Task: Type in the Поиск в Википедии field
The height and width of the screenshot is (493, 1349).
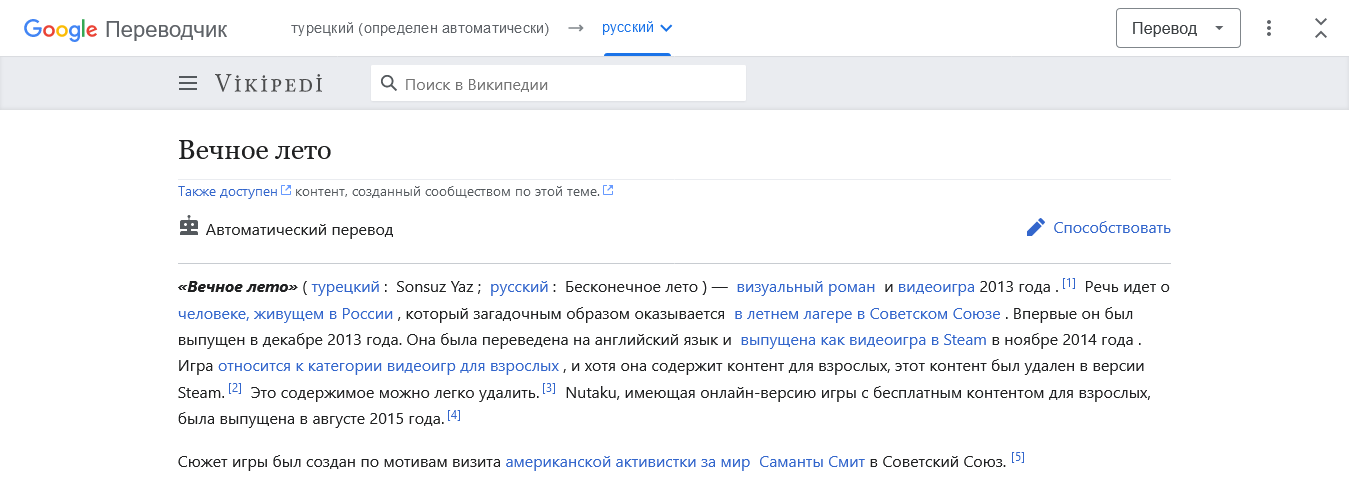Action: point(570,84)
